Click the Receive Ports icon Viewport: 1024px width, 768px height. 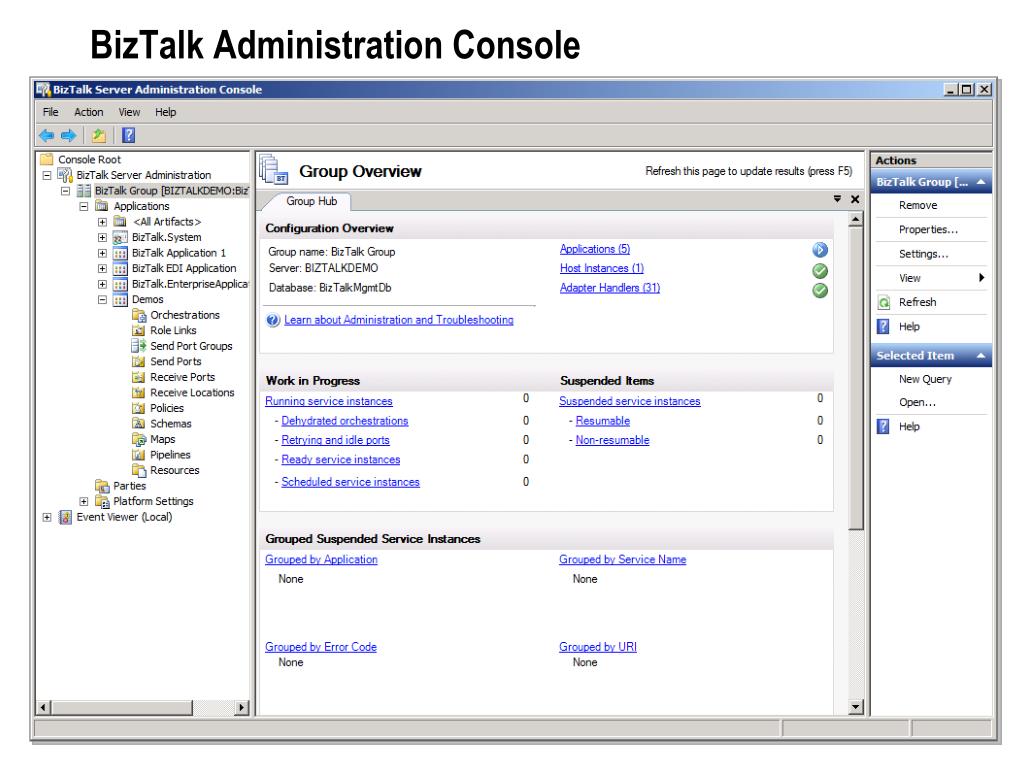pyautogui.click(x=138, y=377)
